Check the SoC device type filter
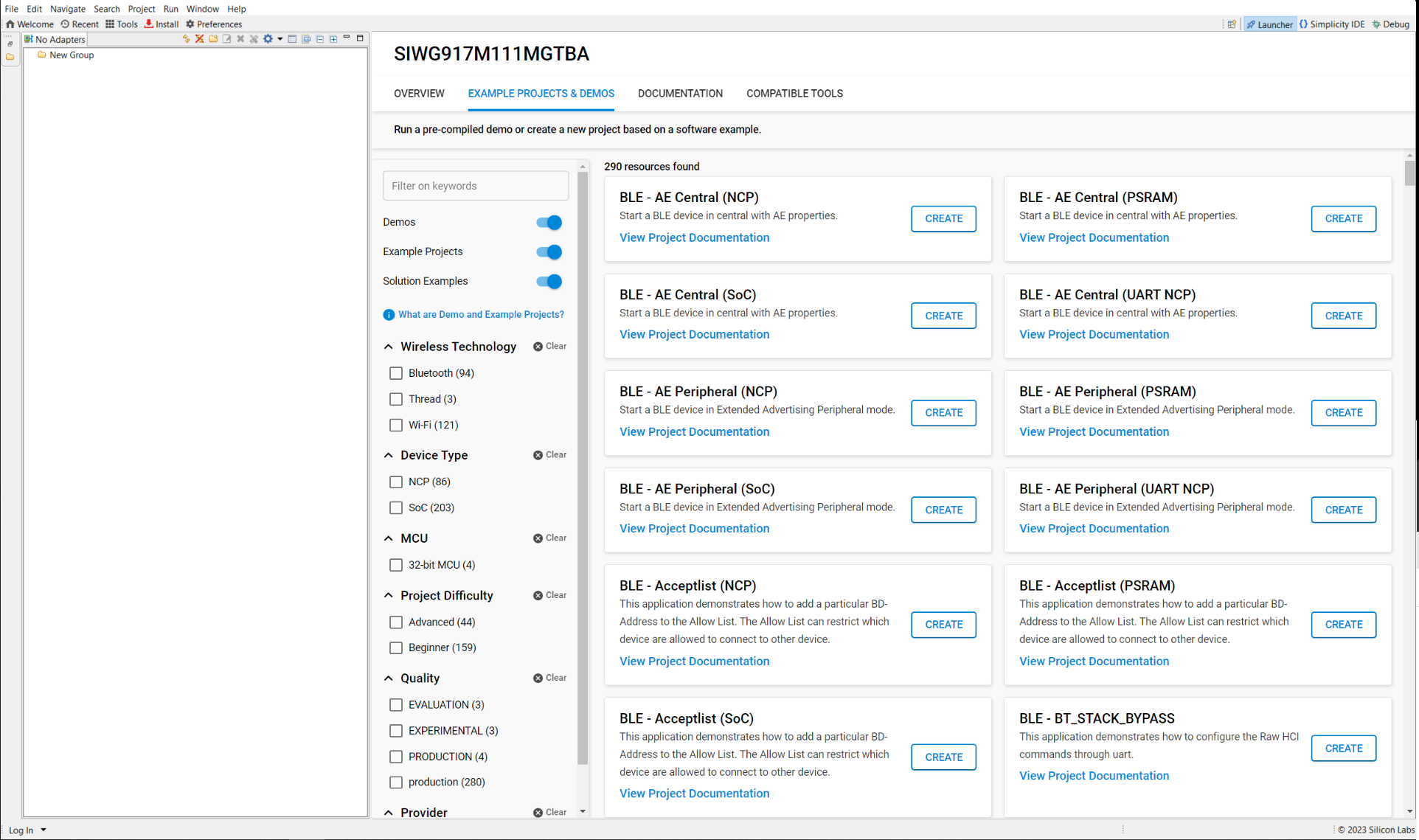1419x840 pixels. coord(396,507)
